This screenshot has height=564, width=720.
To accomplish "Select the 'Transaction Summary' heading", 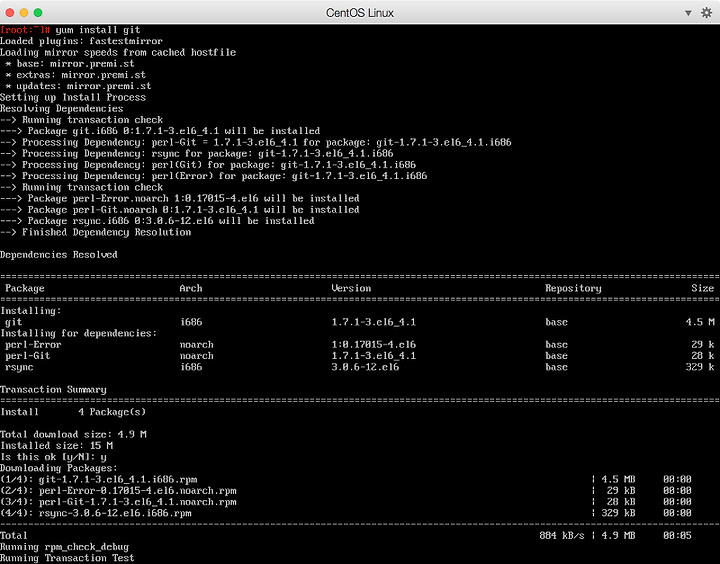I will 53,390.
